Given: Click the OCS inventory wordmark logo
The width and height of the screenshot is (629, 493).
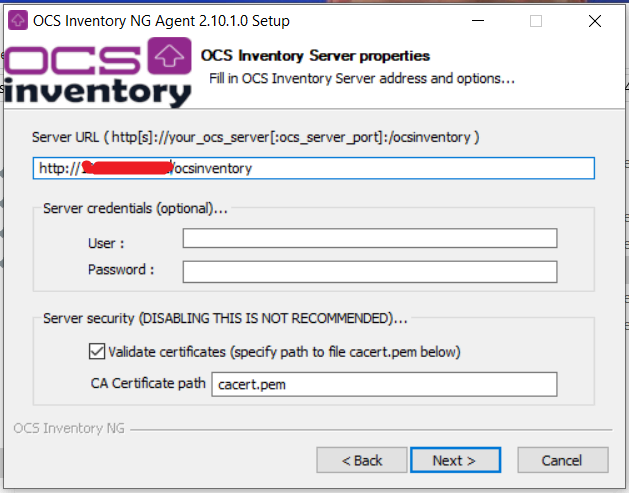Looking at the screenshot, I should tap(97, 72).
